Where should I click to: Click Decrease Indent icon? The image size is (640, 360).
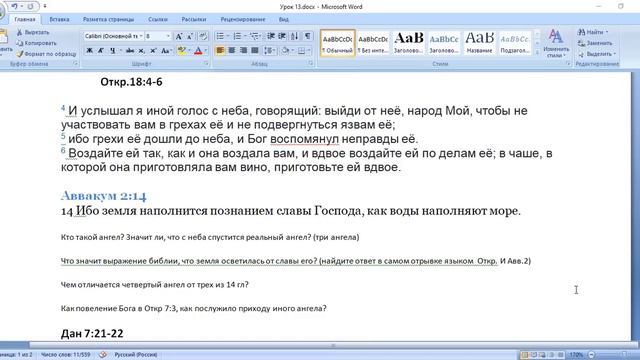[271, 36]
